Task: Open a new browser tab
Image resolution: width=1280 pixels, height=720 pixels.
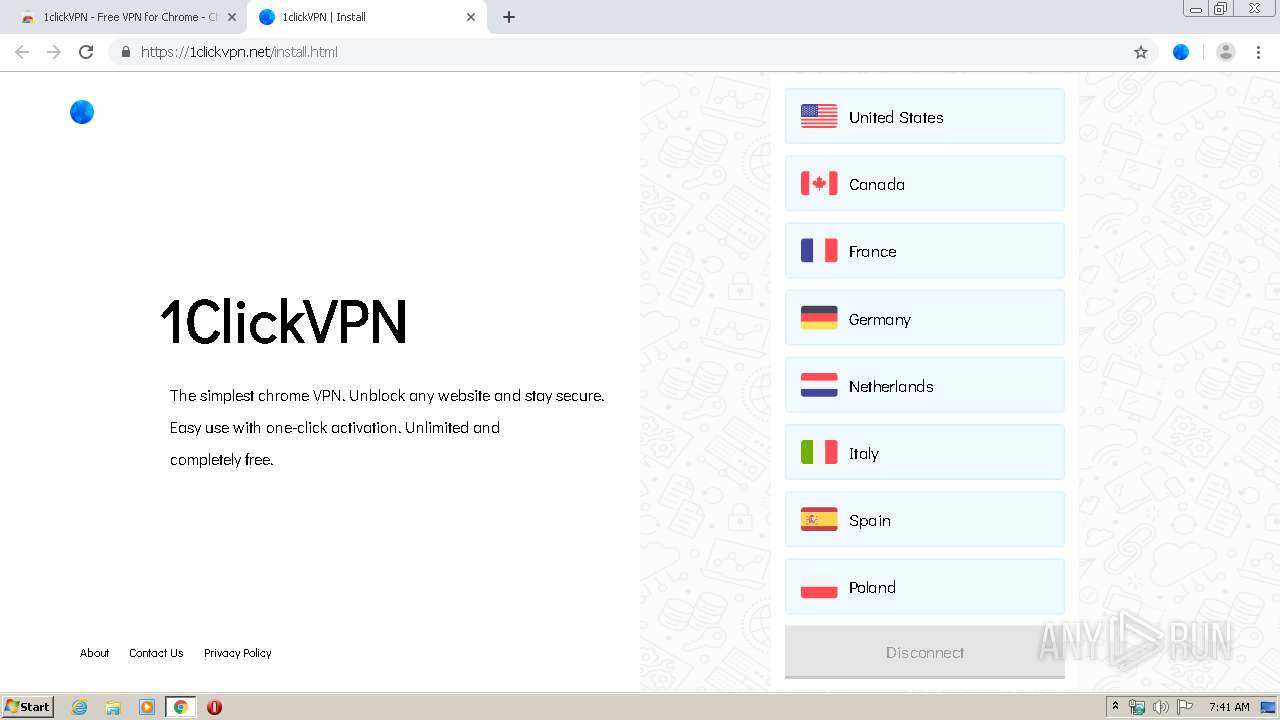Action: (509, 17)
